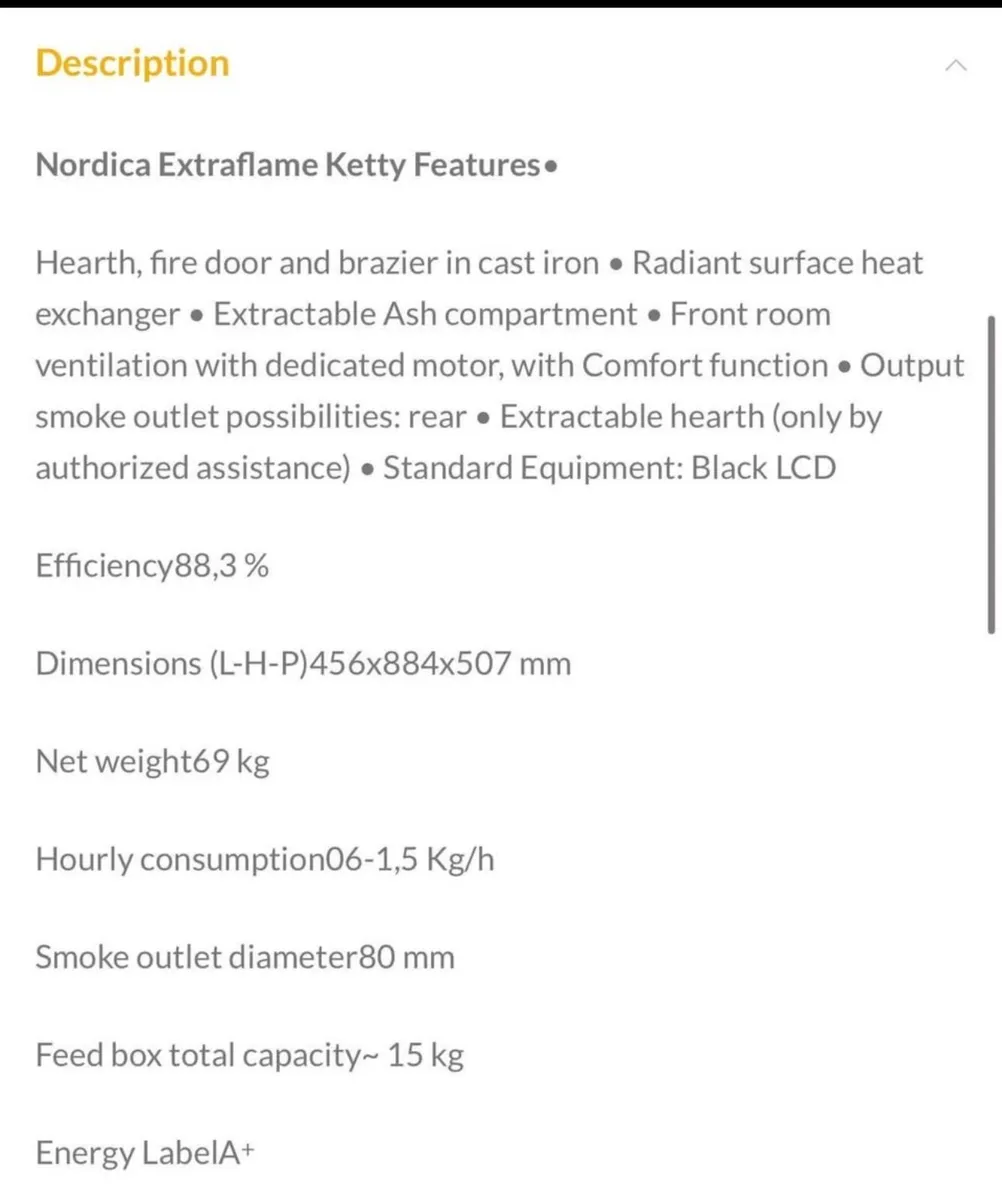Click the 'Extractable Ash compartment' text

pyautogui.click(x=425, y=315)
